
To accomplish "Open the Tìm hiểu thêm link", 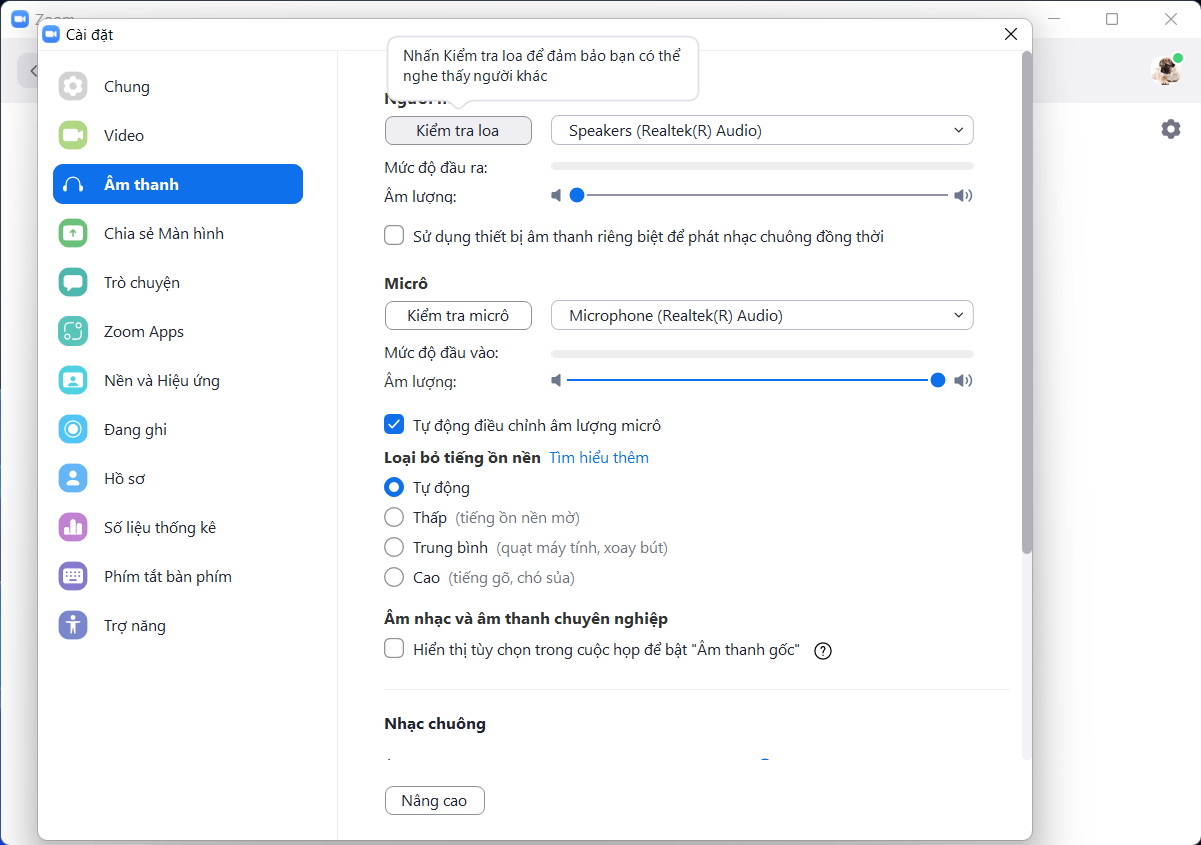I will pos(599,457).
